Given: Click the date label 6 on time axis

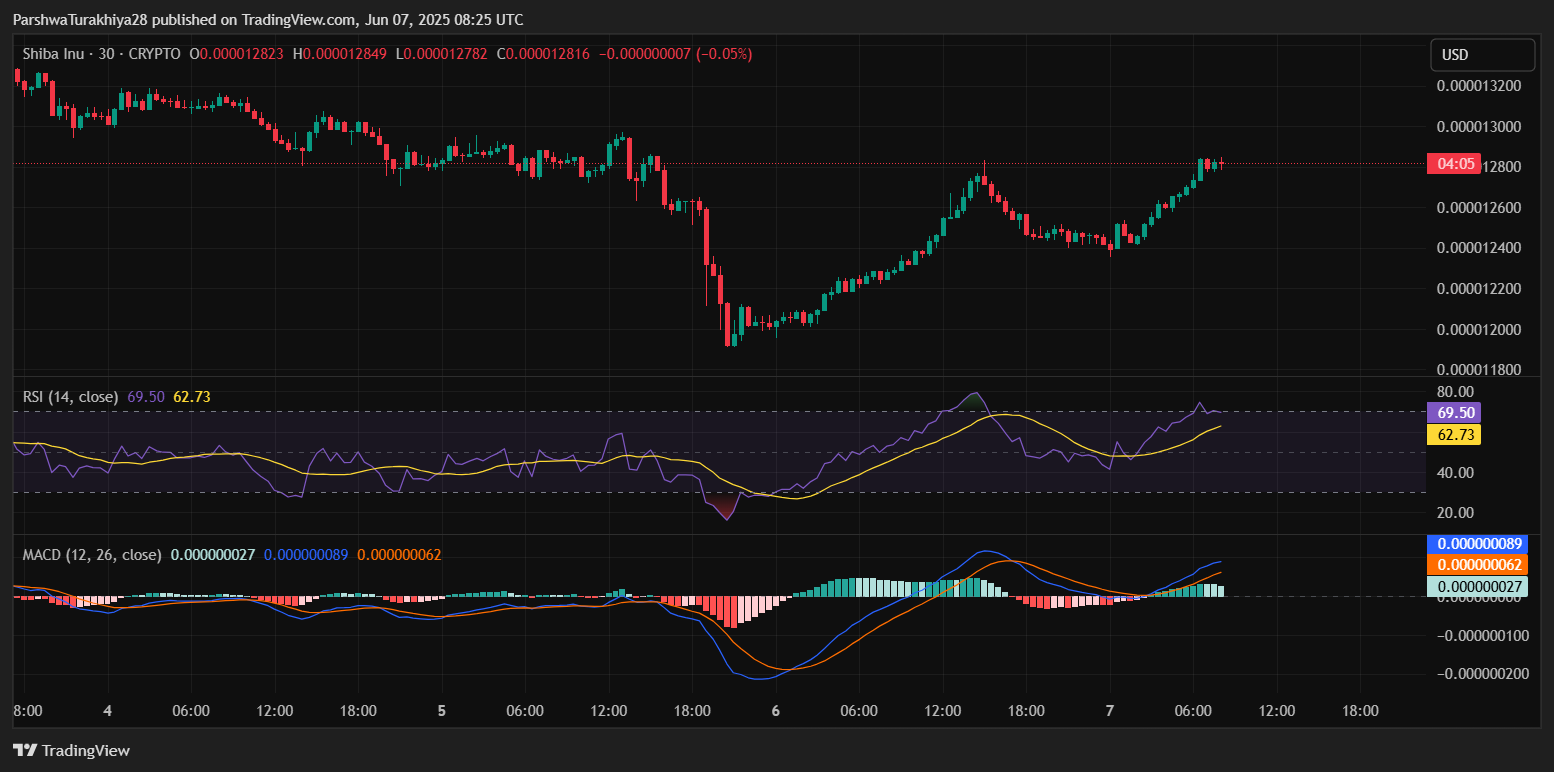Looking at the screenshot, I should 776,711.
